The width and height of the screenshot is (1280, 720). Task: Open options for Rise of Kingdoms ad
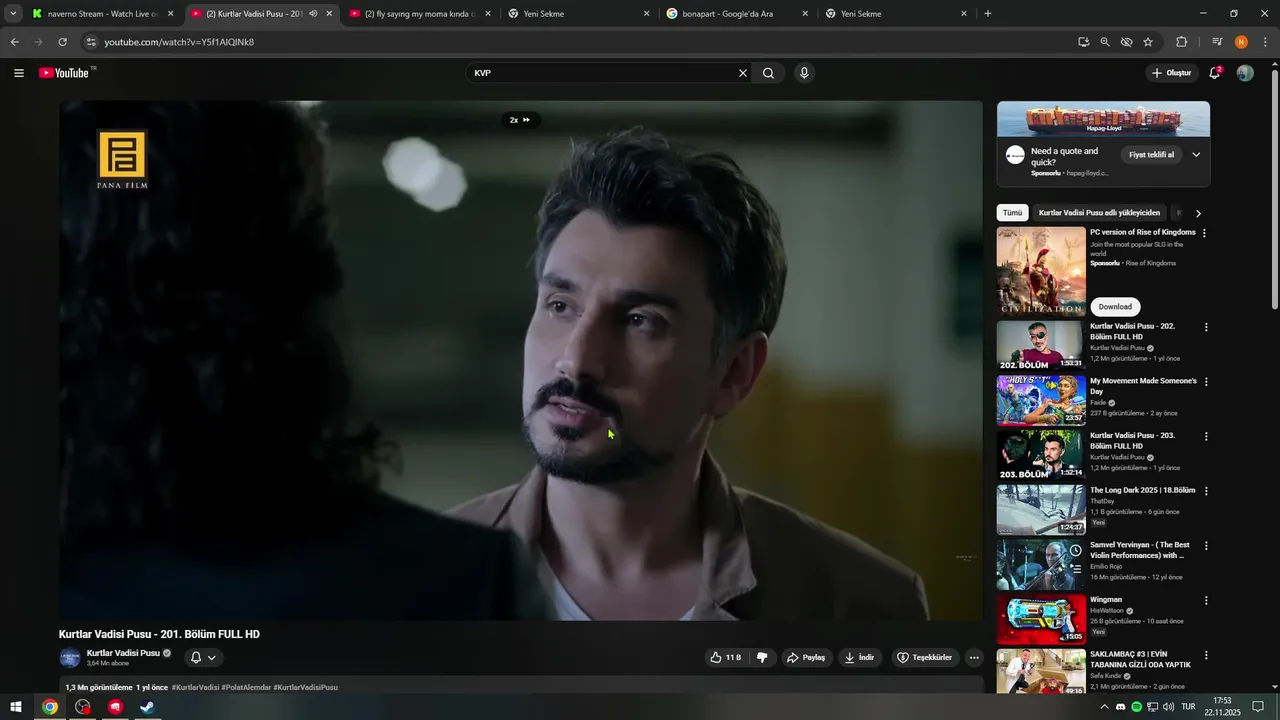(x=1204, y=233)
